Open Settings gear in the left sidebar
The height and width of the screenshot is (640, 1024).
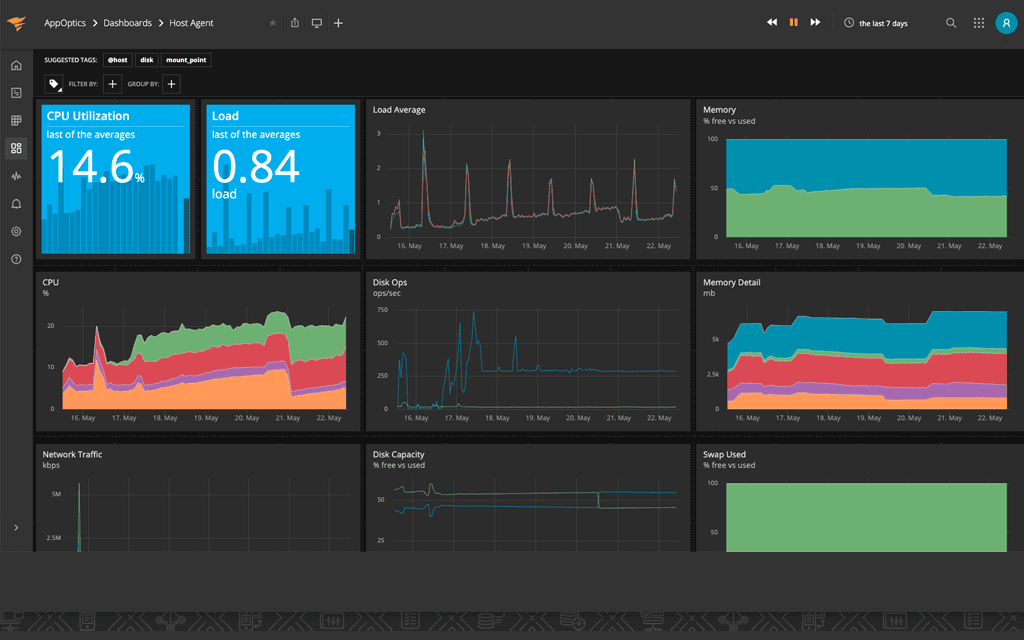click(x=16, y=231)
